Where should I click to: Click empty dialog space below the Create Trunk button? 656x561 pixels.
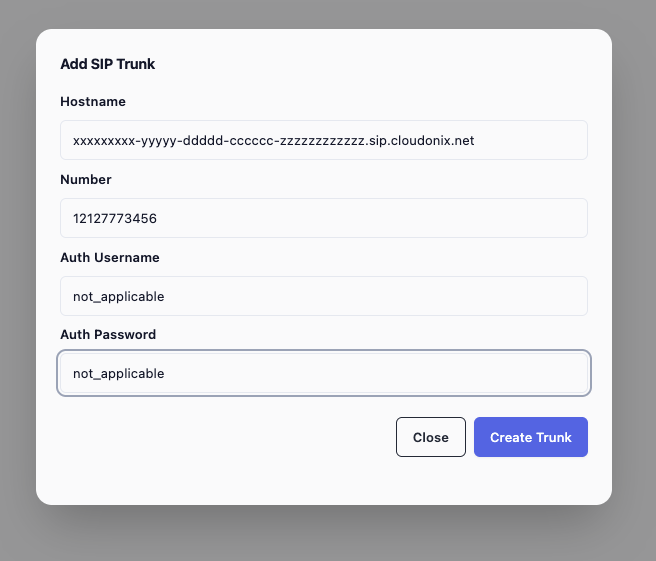point(530,482)
